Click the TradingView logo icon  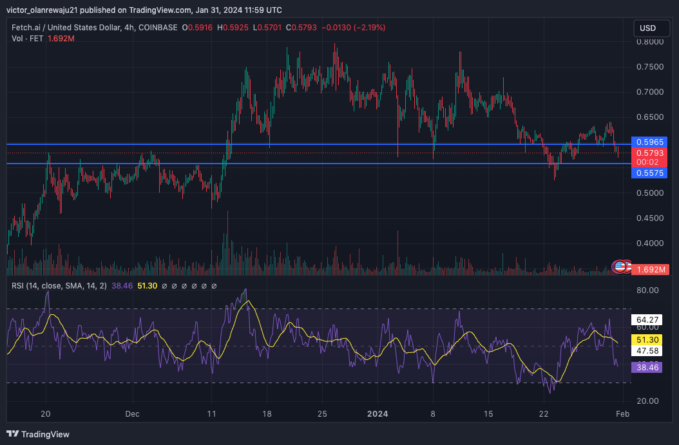(x=15, y=435)
